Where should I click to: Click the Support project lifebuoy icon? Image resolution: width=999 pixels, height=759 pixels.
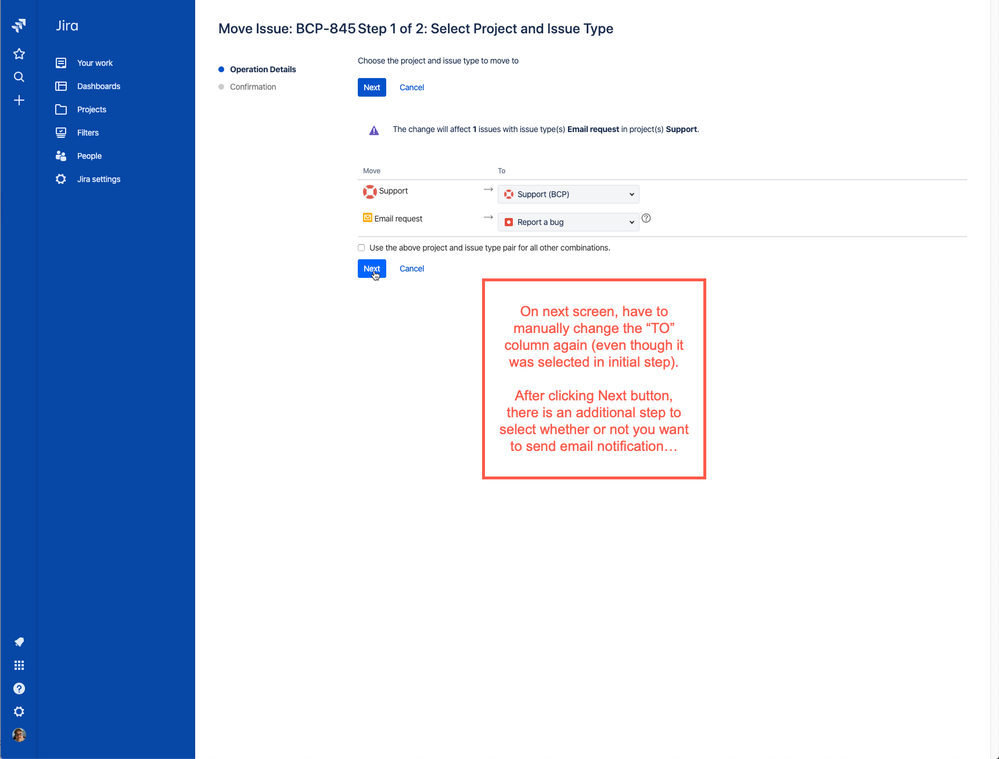point(370,191)
